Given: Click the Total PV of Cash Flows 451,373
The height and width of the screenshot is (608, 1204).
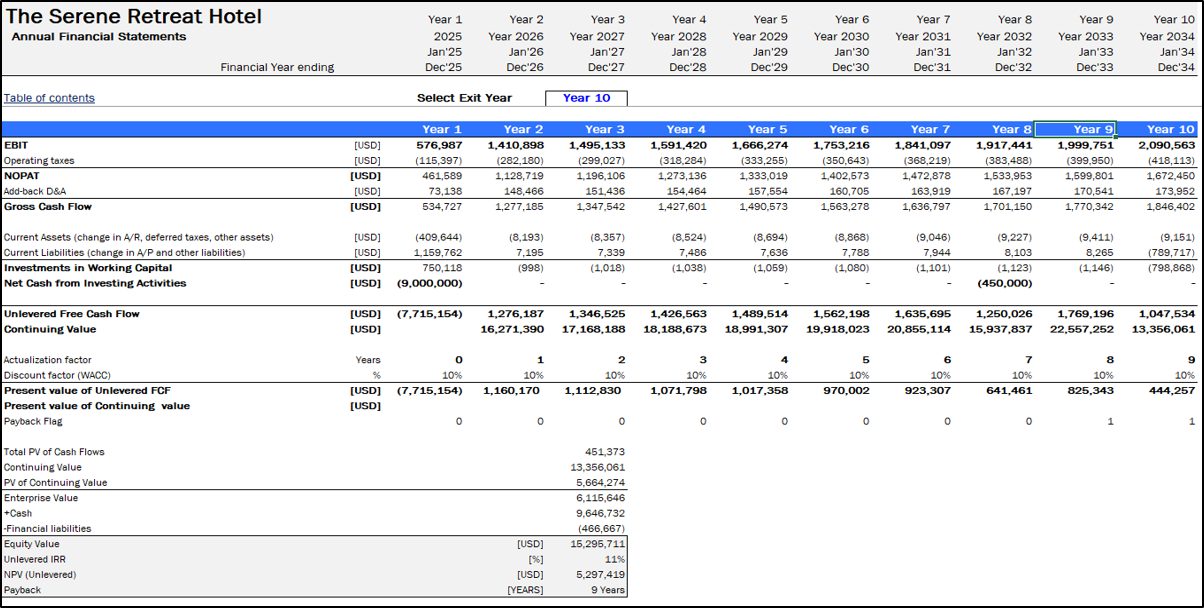Looking at the screenshot, I should pyautogui.click(x=605, y=452).
